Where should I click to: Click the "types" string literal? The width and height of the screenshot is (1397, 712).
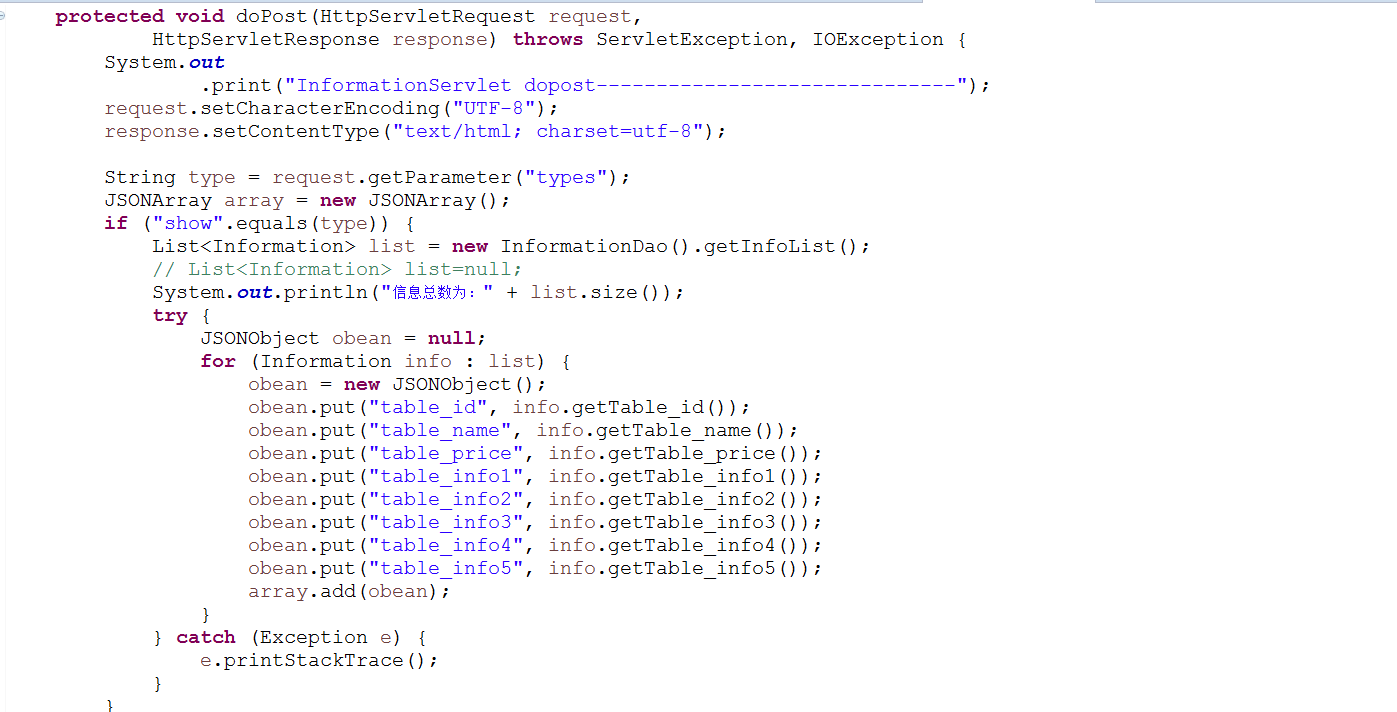566,177
